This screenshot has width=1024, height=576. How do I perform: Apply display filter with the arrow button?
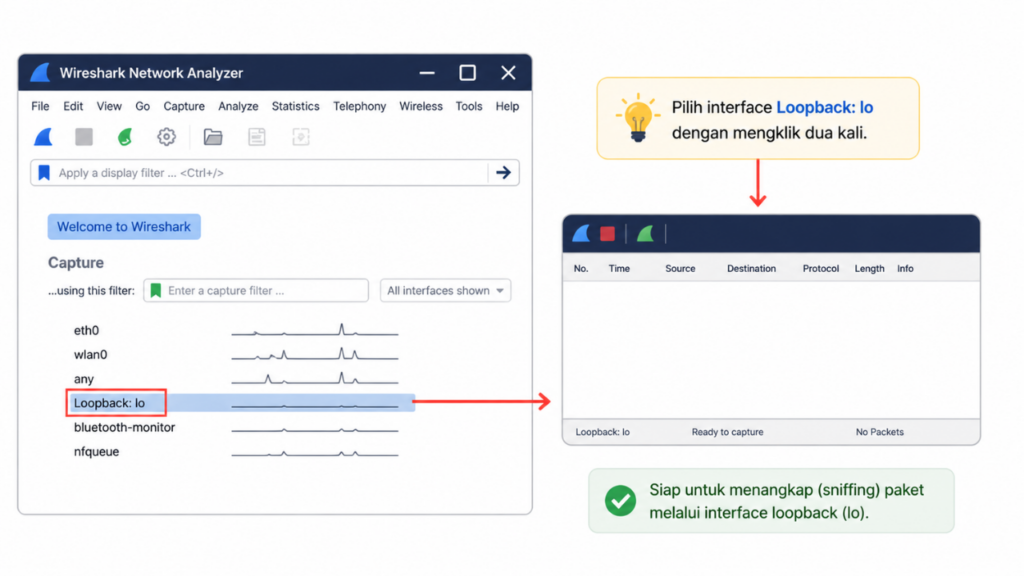click(x=504, y=172)
